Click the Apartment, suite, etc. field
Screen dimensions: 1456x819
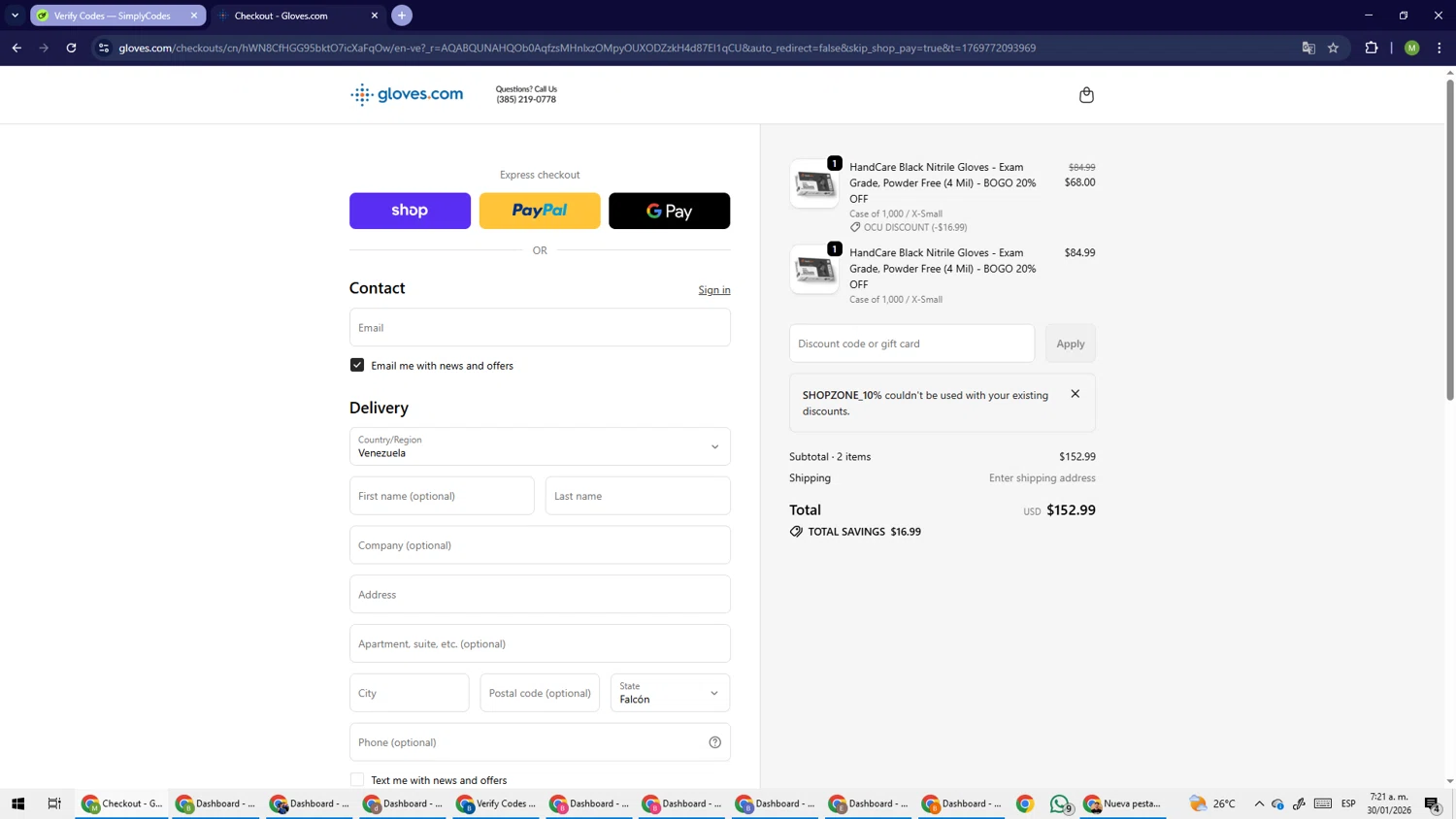(540, 643)
